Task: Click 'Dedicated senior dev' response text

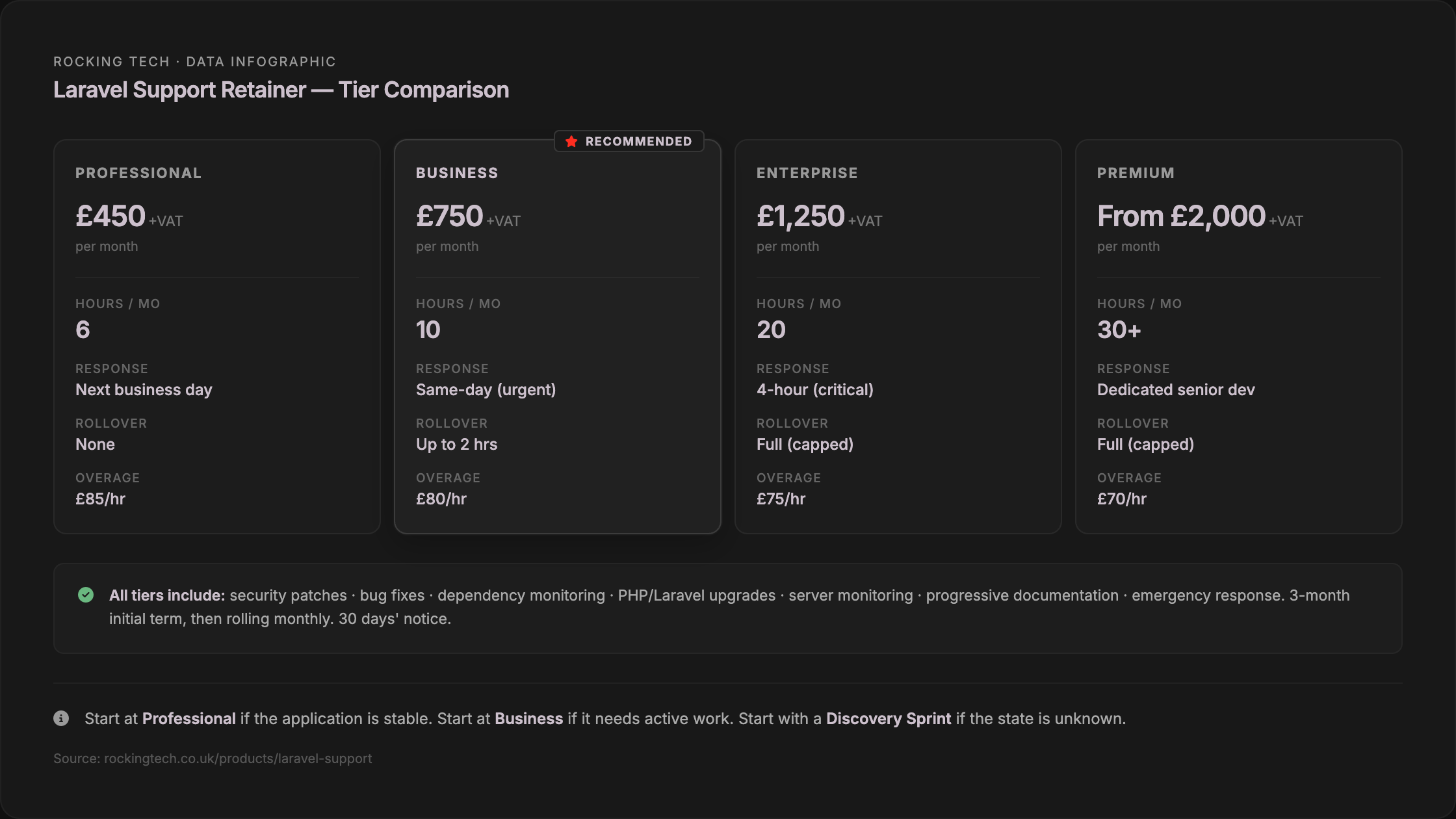Action: [1176, 389]
